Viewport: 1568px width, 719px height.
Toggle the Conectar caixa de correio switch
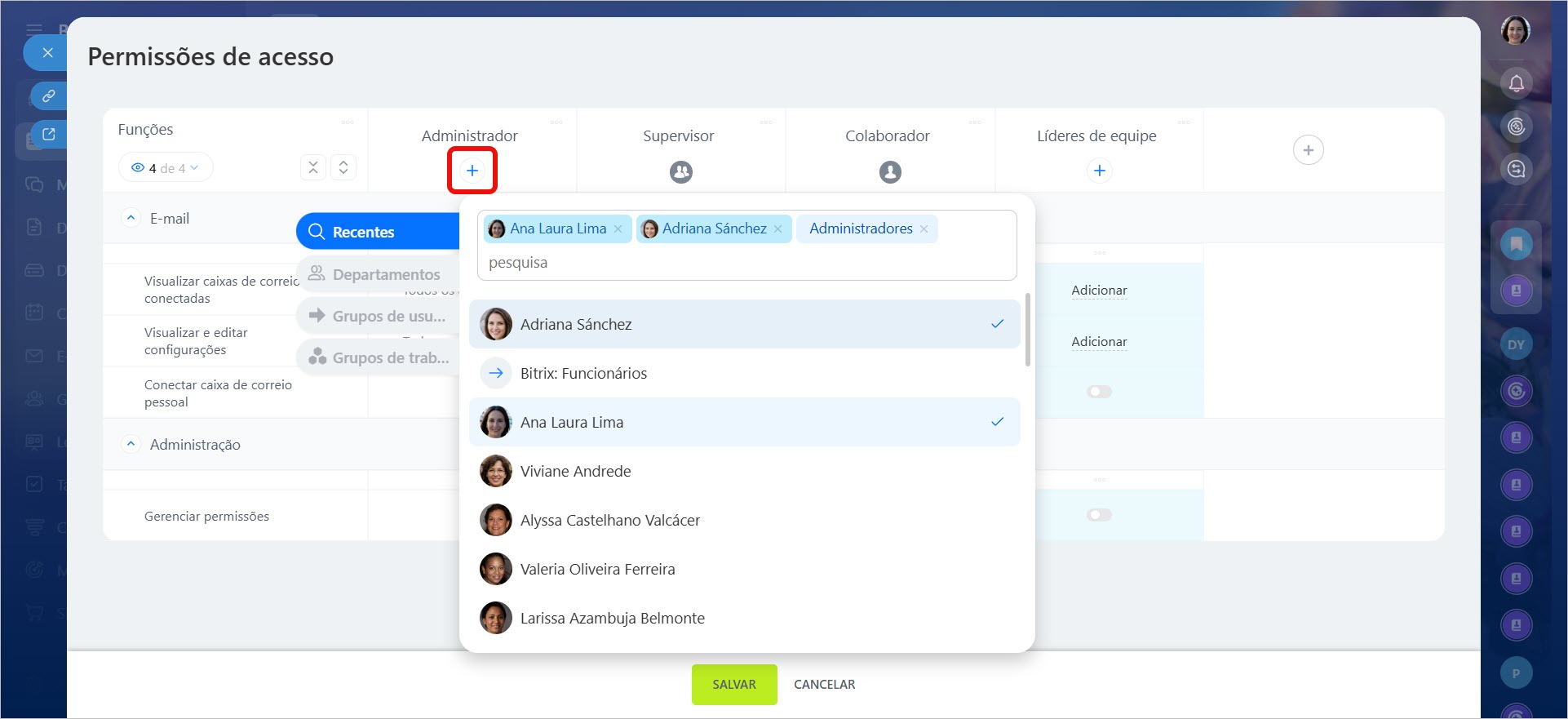1099,392
